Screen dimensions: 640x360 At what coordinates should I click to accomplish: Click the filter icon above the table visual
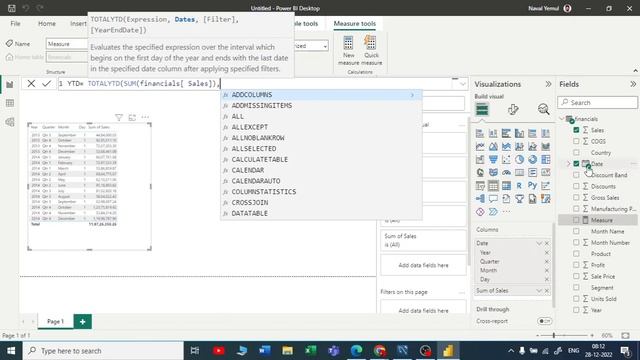tap(119, 118)
